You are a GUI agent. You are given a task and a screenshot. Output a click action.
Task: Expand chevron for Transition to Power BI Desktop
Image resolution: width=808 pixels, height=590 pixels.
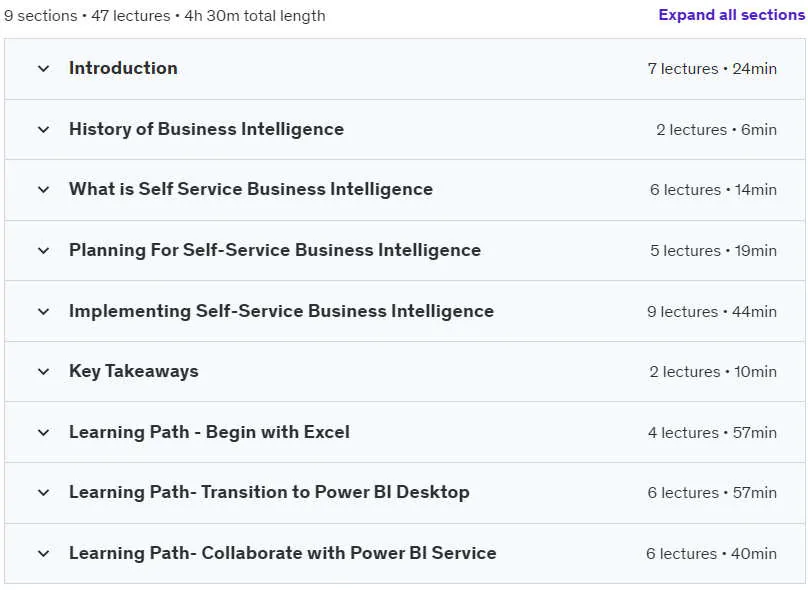click(44, 493)
